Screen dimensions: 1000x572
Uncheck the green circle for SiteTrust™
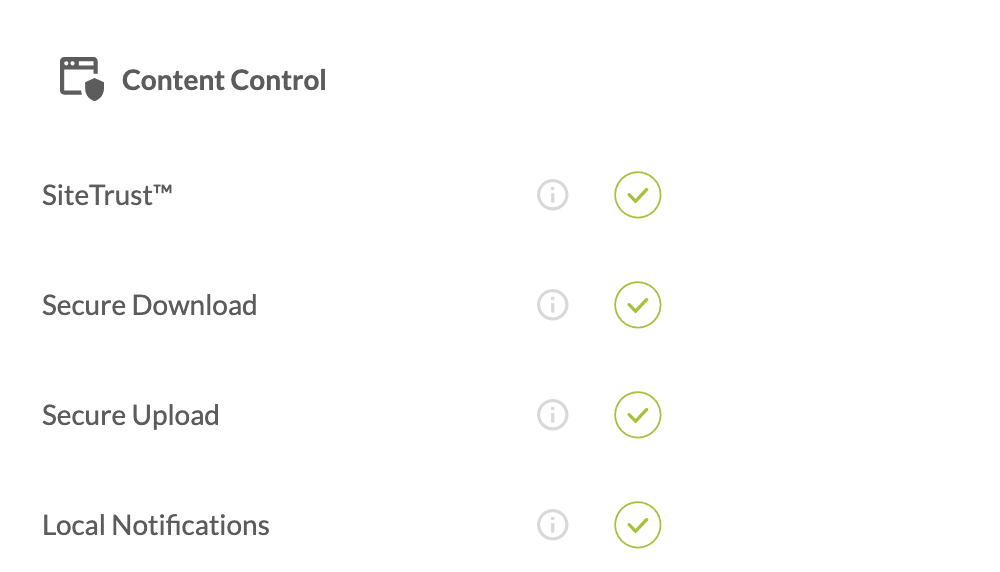[x=638, y=195]
